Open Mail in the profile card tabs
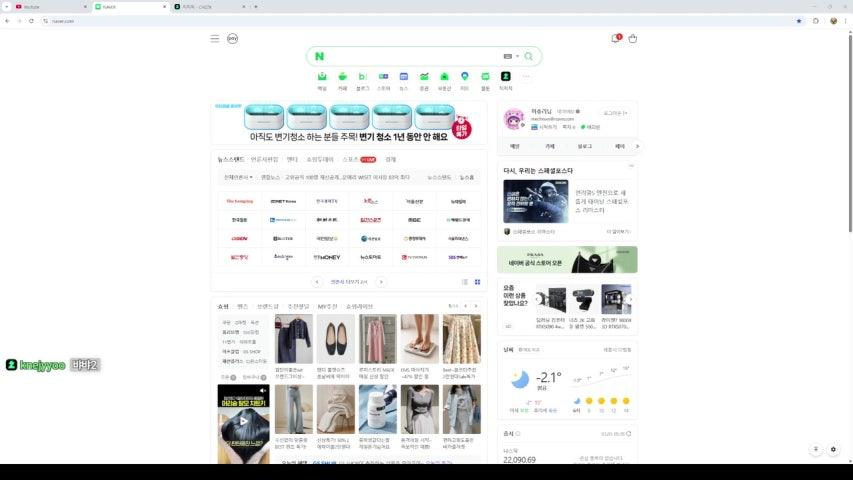The width and height of the screenshot is (853, 480). (515, 146)
